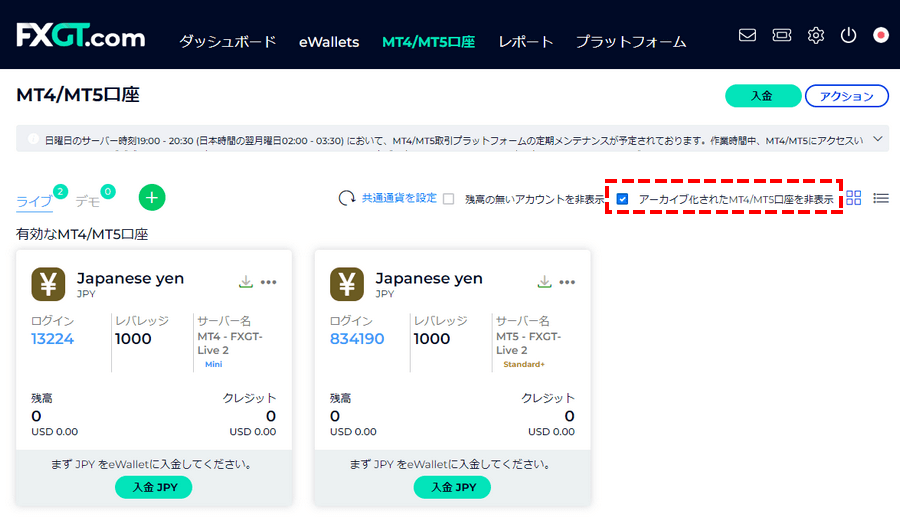Viewport: 900px width, 518px height.
Task: Select the ライブ tab
Action: point(34,201)
